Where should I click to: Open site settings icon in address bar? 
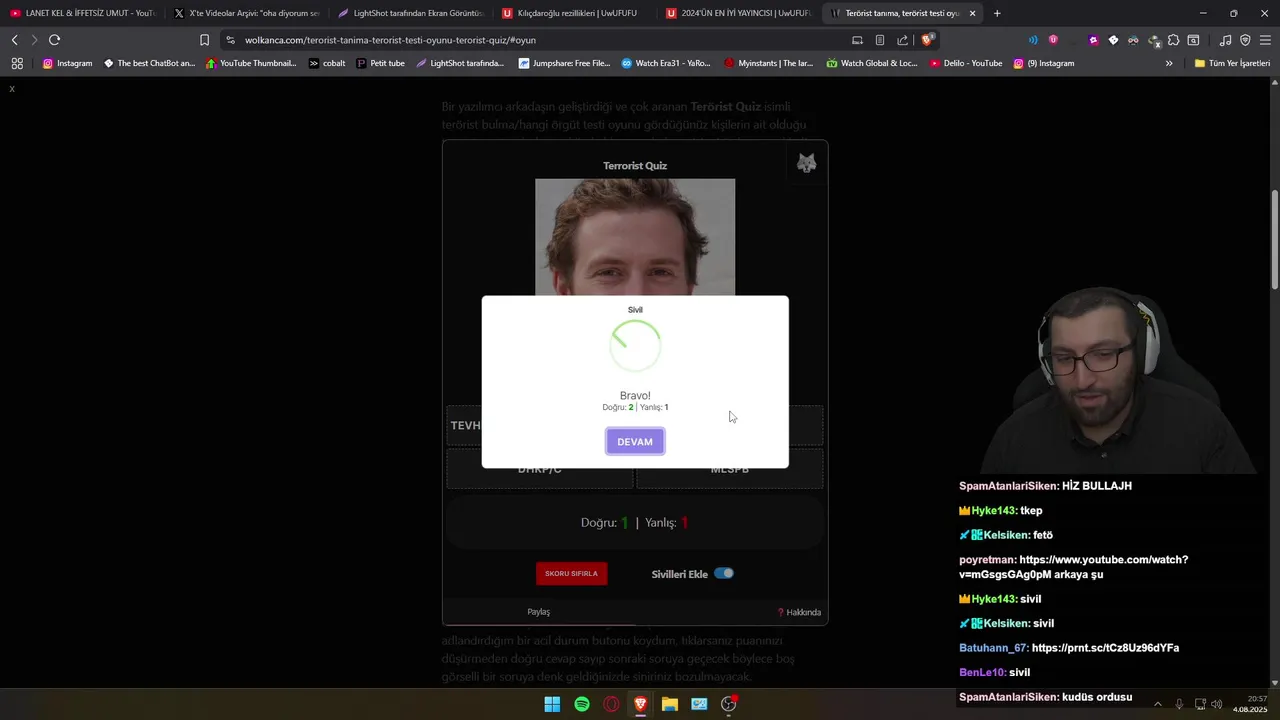(231, 40)
